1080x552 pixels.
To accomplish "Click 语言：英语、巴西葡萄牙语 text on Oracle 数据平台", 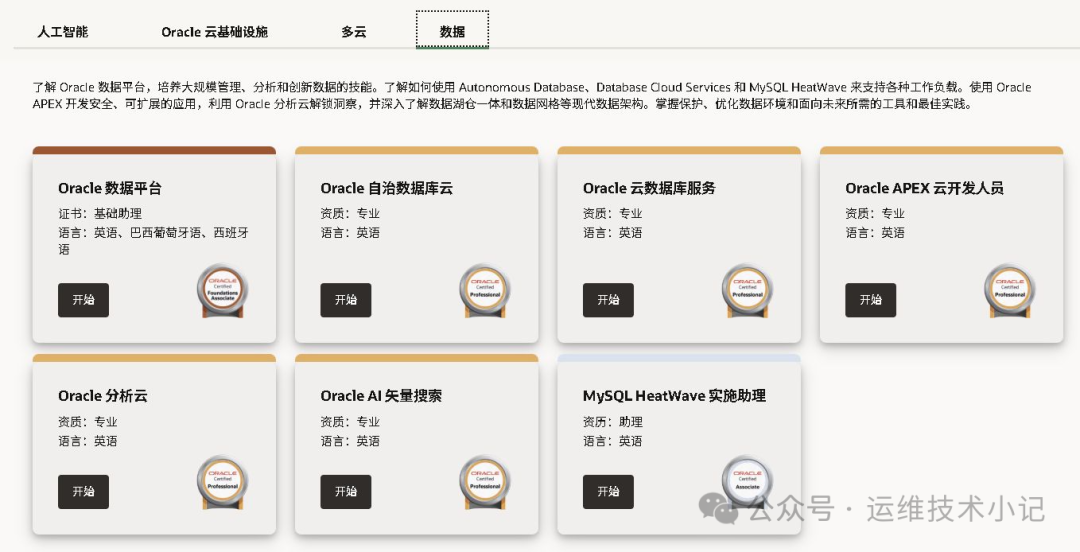I will (154, 241).
